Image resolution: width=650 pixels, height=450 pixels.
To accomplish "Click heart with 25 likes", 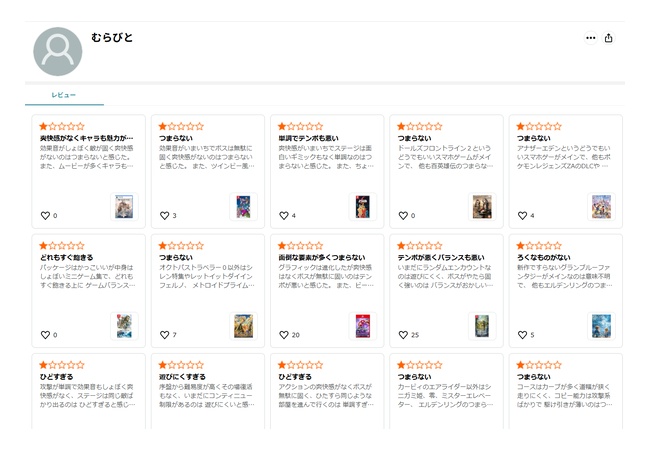I will click(403, 335).
